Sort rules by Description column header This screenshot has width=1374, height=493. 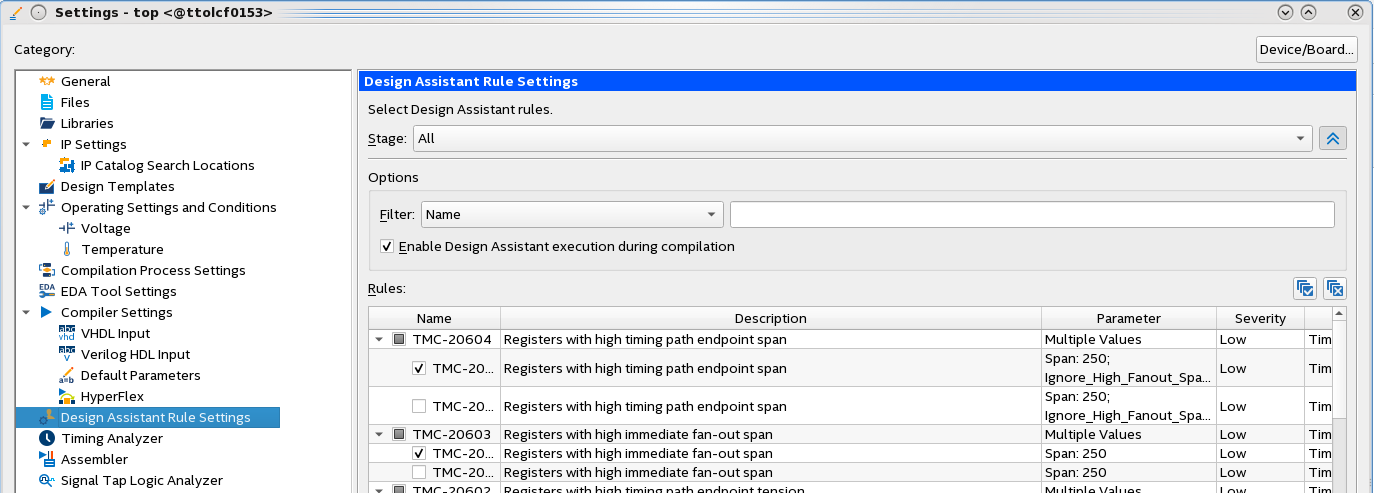(770, 318)
